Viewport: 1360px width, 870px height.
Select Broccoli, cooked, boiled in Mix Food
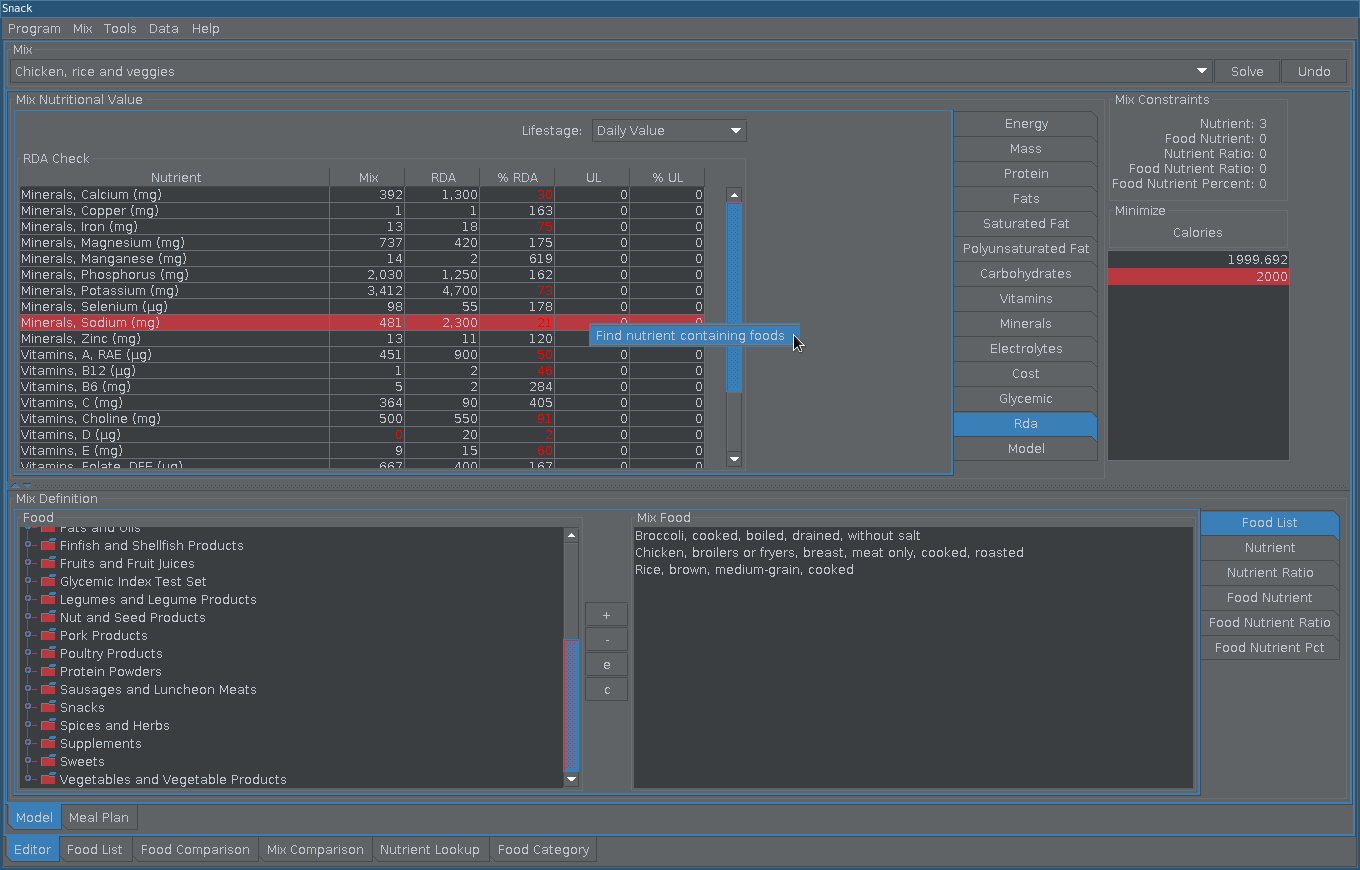(777, 536)
